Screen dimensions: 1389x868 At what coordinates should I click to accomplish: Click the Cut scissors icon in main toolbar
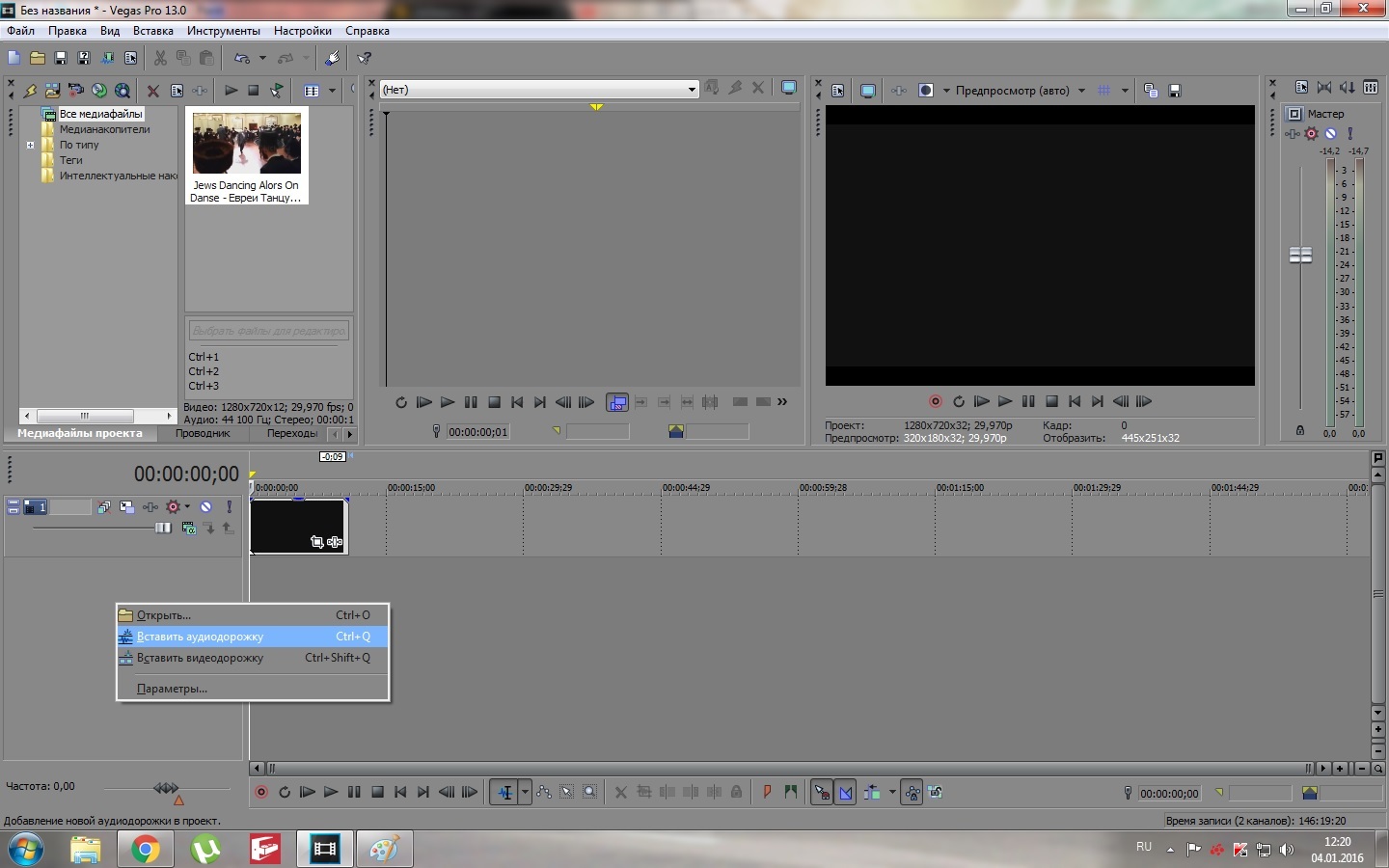(160, 58)
